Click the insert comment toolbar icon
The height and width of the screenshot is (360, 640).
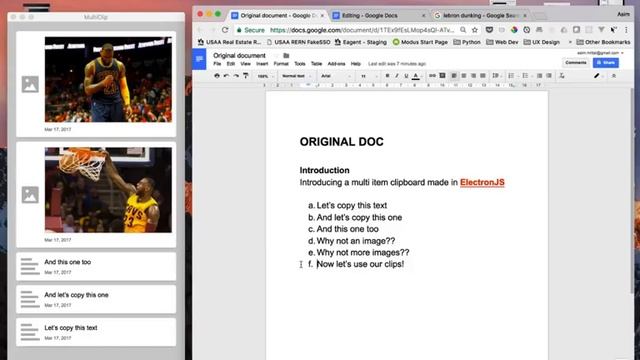point(442,76)
